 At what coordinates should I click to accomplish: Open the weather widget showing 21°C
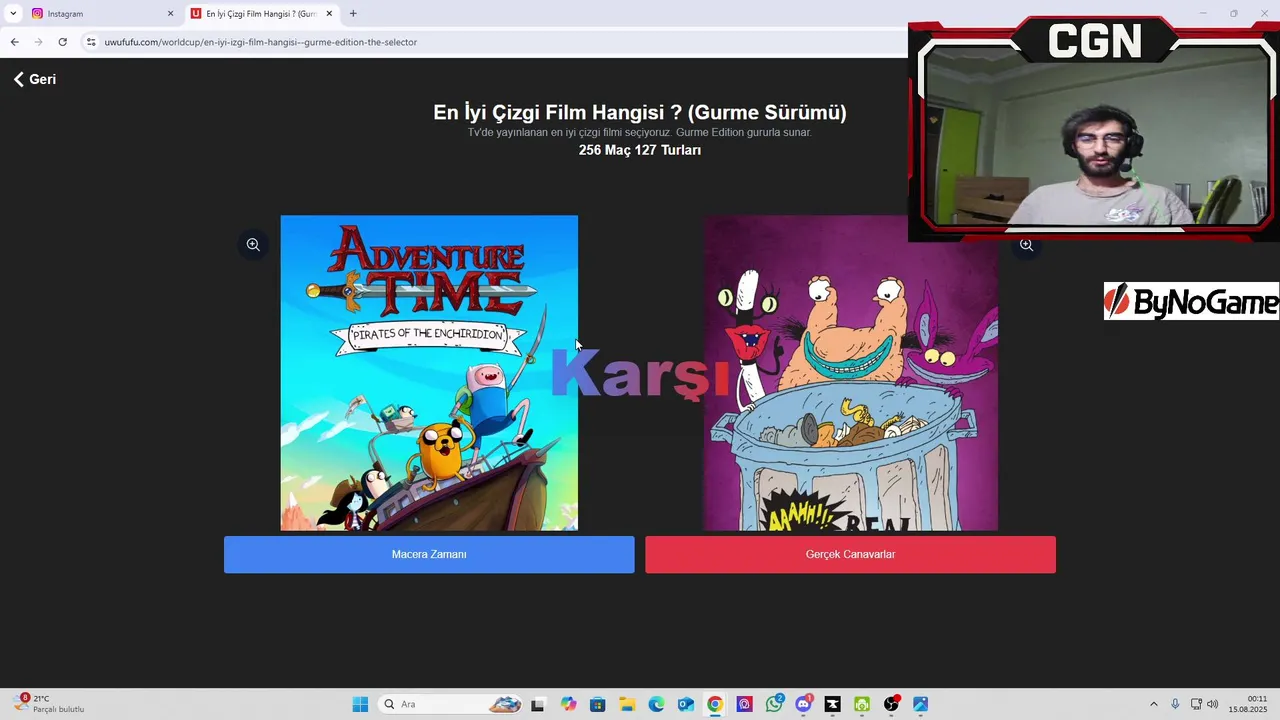(x=48, y=704)
